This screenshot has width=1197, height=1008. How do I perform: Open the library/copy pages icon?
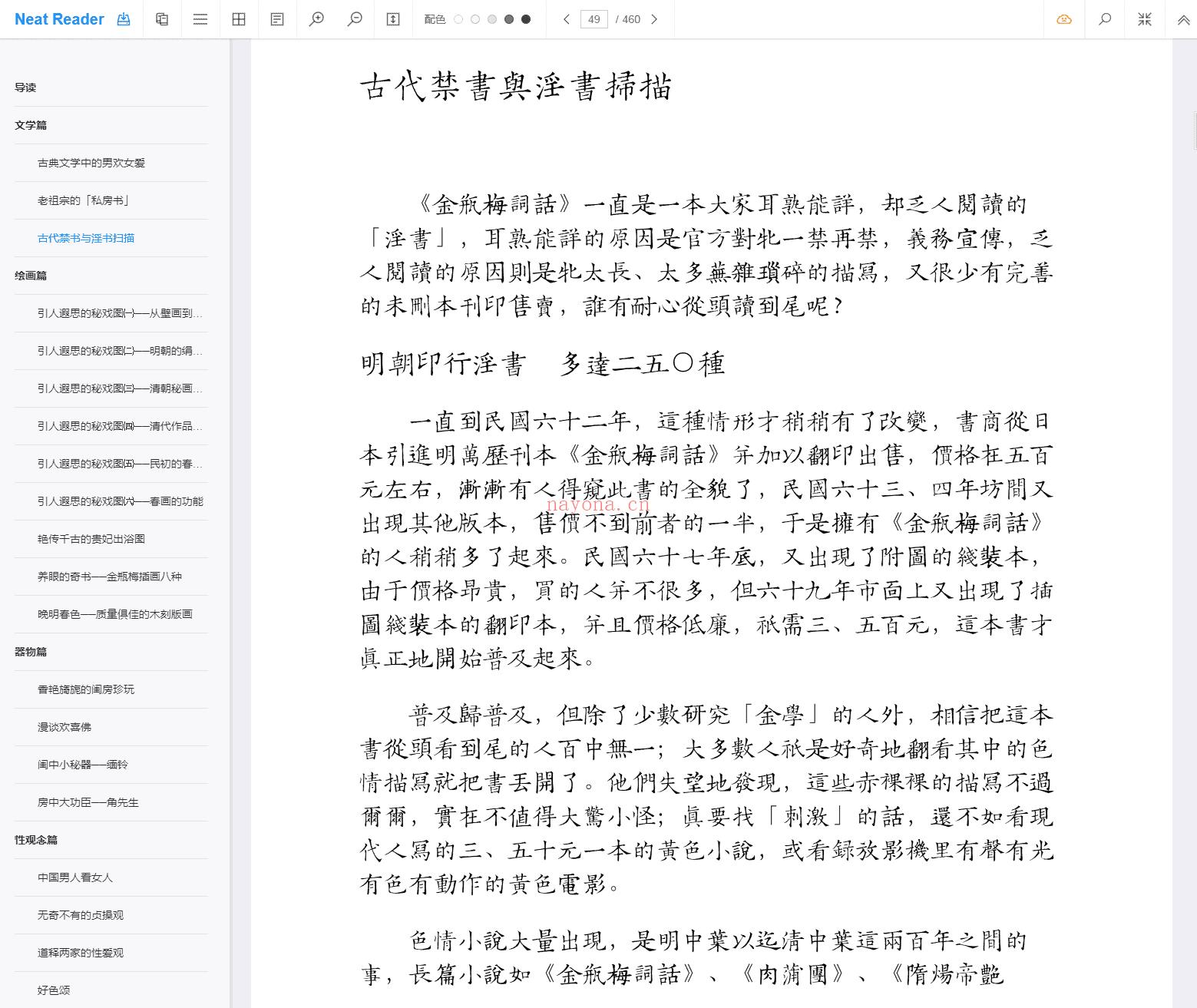[x=162, y=19]
